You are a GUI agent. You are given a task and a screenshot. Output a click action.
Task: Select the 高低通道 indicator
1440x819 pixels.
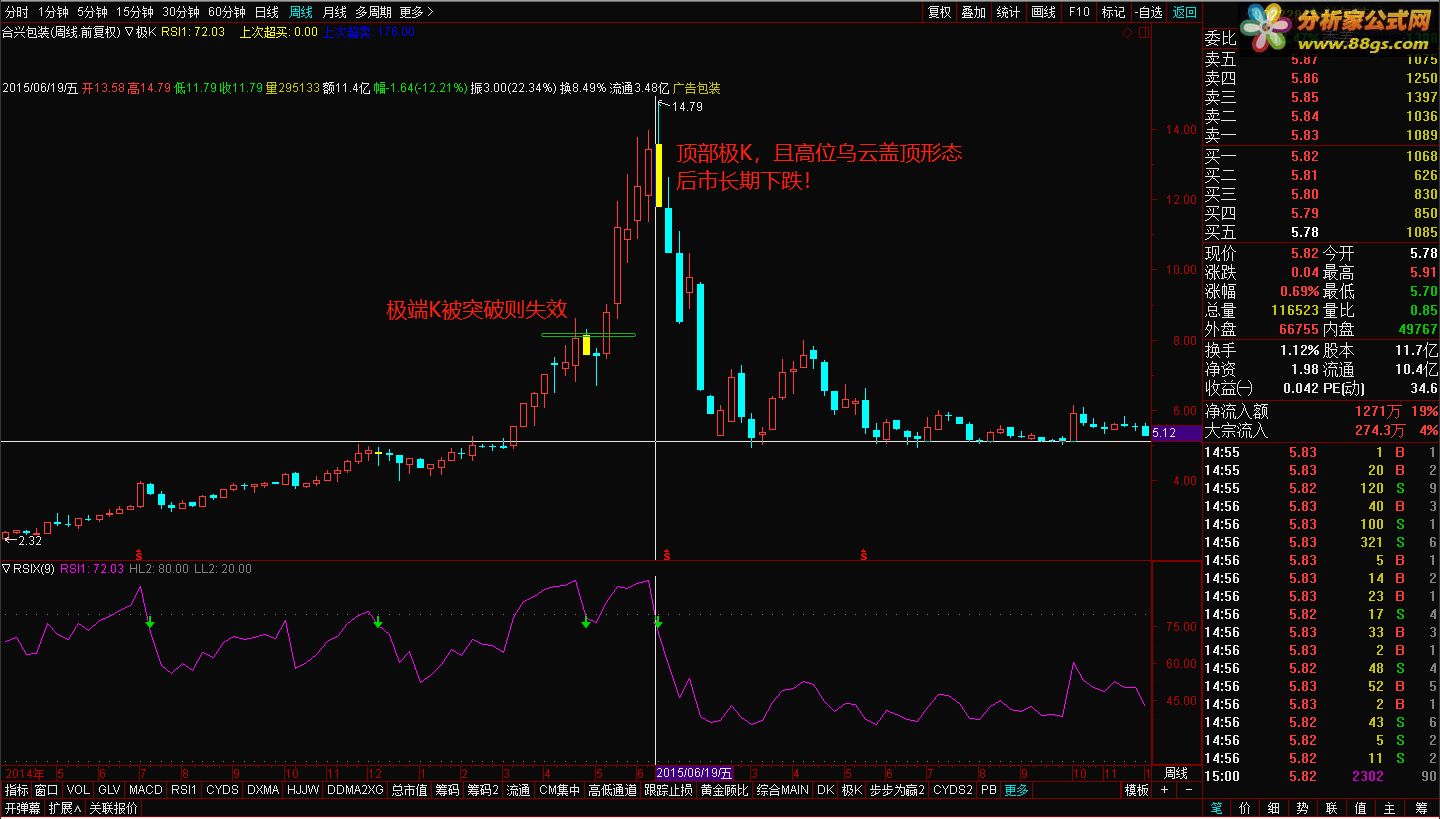point(612,790)
